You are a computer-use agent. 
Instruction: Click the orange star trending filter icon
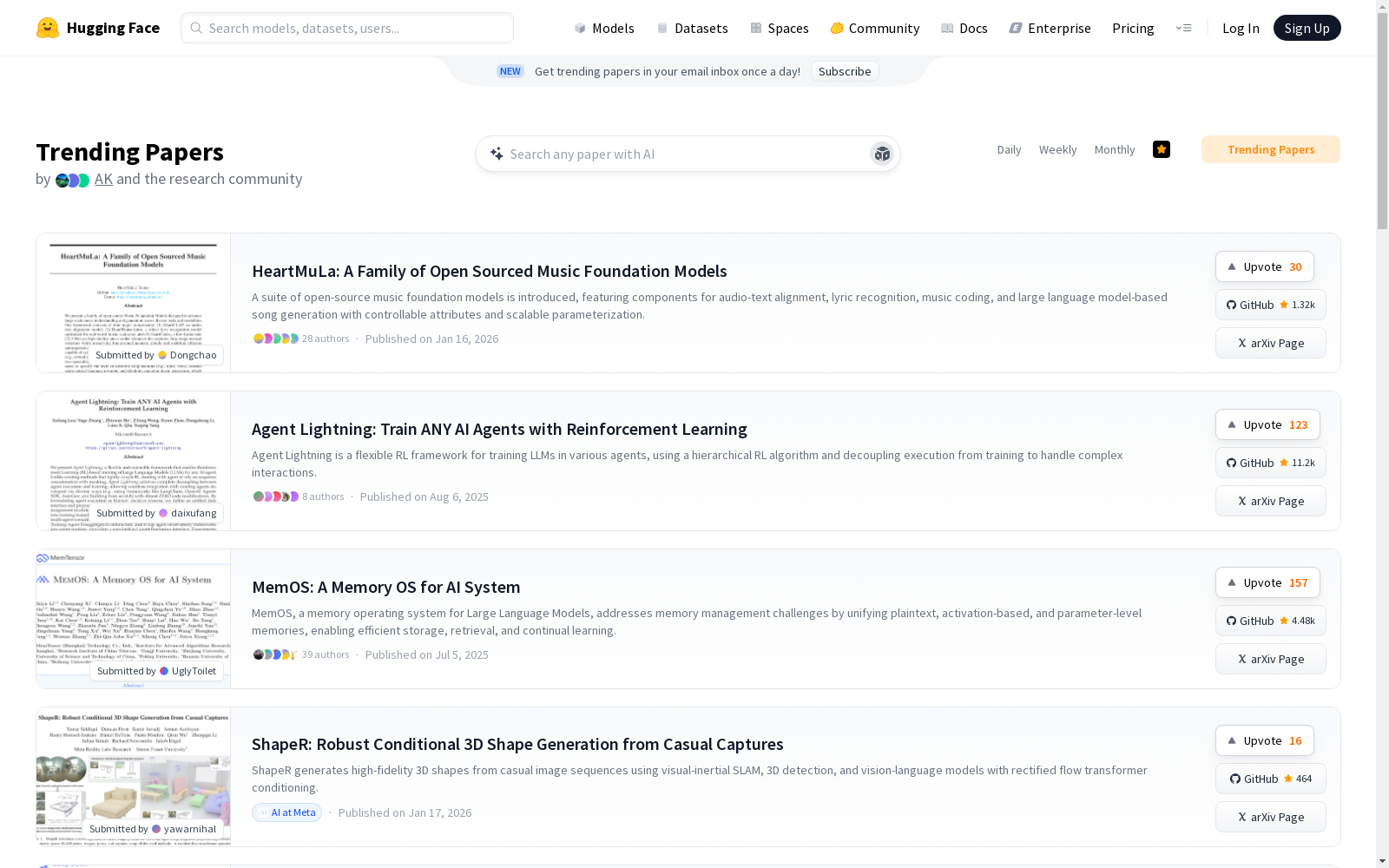[1161, 149]
